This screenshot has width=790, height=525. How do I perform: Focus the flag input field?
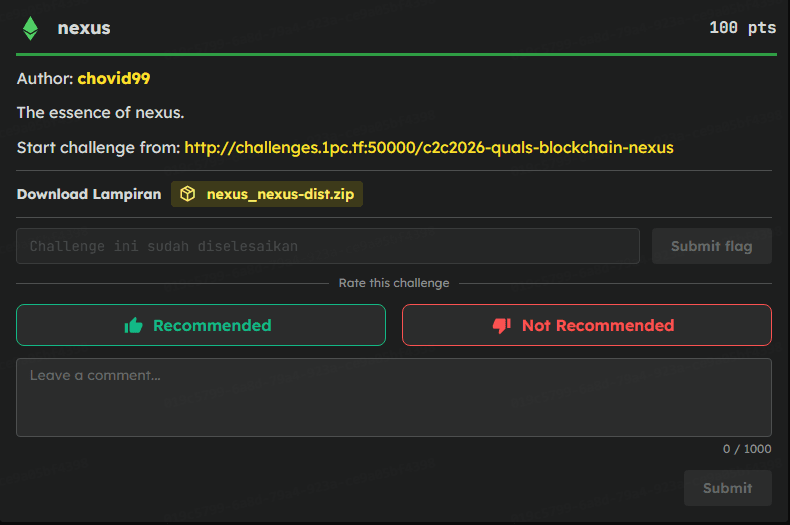coord(327,246)
